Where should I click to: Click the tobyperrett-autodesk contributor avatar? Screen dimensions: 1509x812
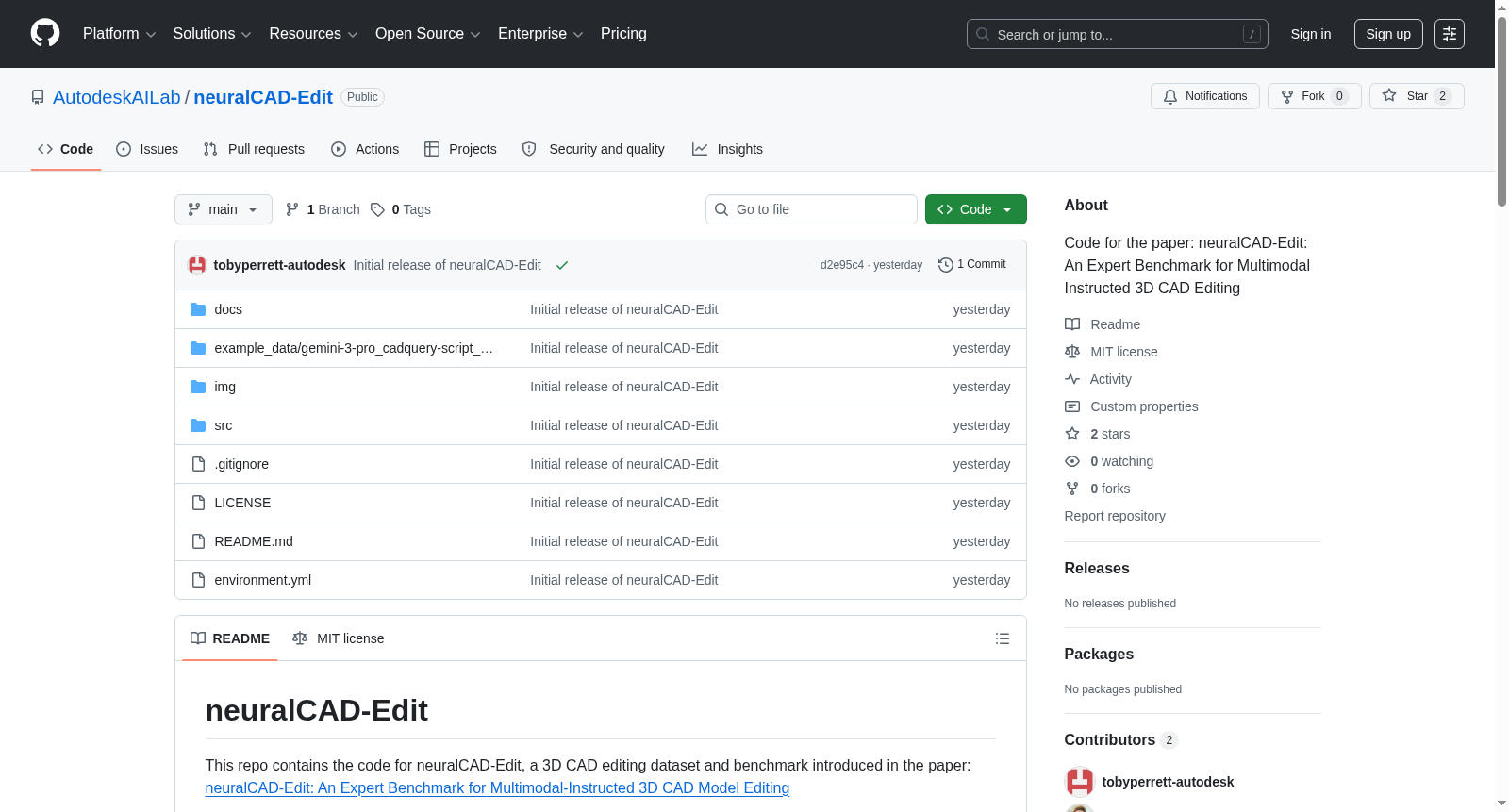(x=1080, y=782)
